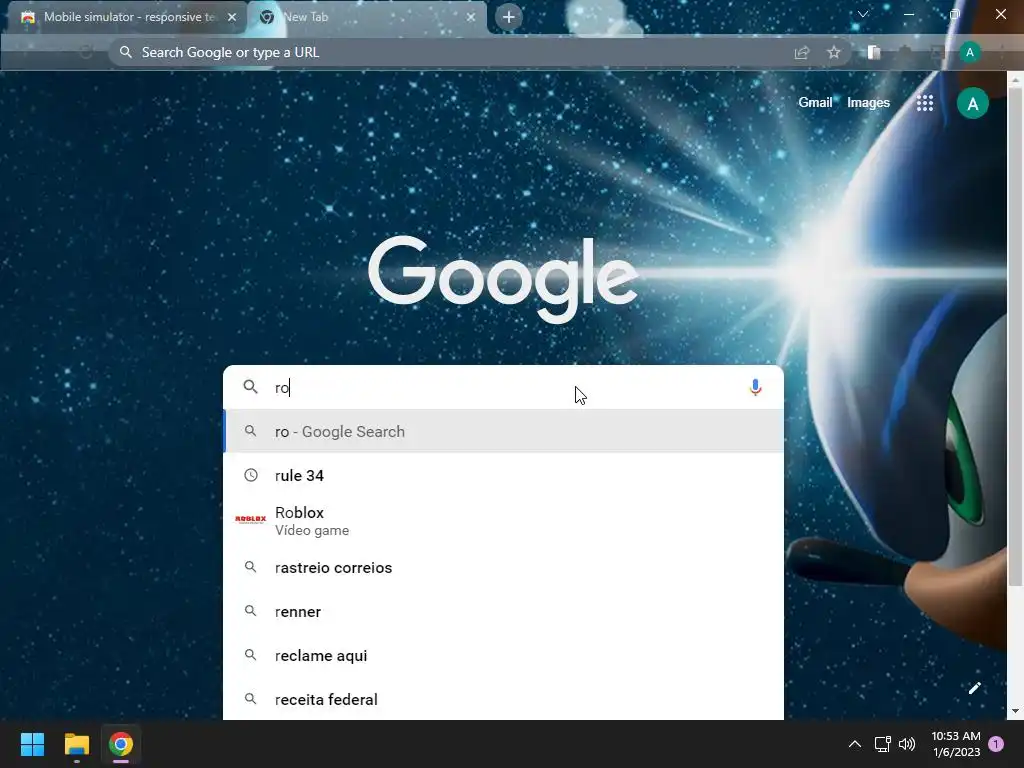Click the customize Chrome pencil icon
Screen dimensions: 1024x768
[974, 688]
